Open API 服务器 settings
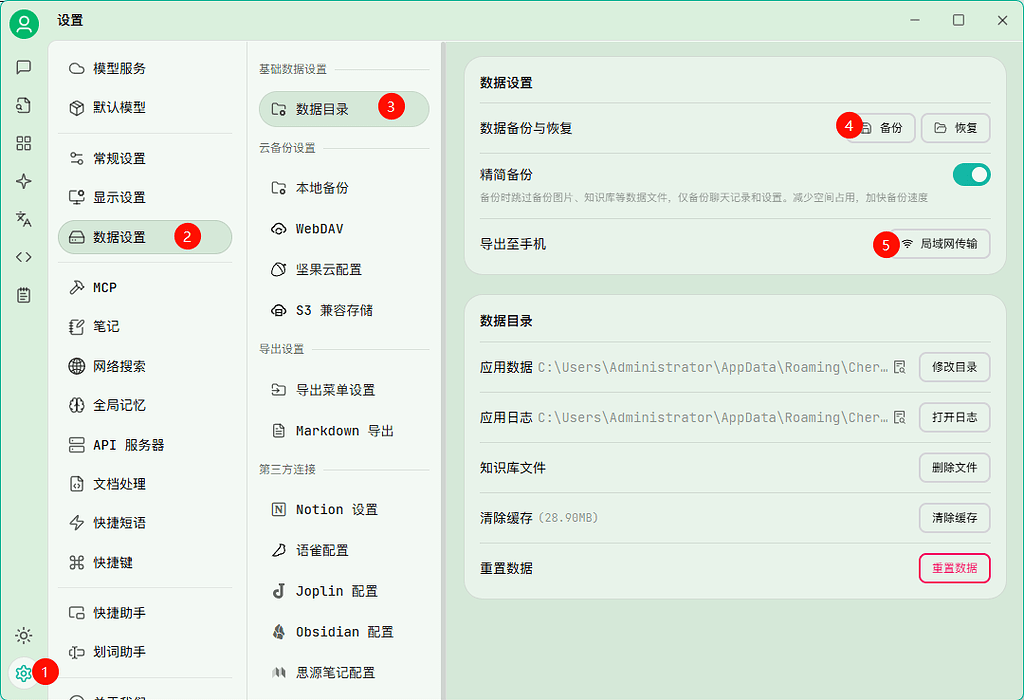The height and width of the screenshot is (700, 1024). (145, 445)
